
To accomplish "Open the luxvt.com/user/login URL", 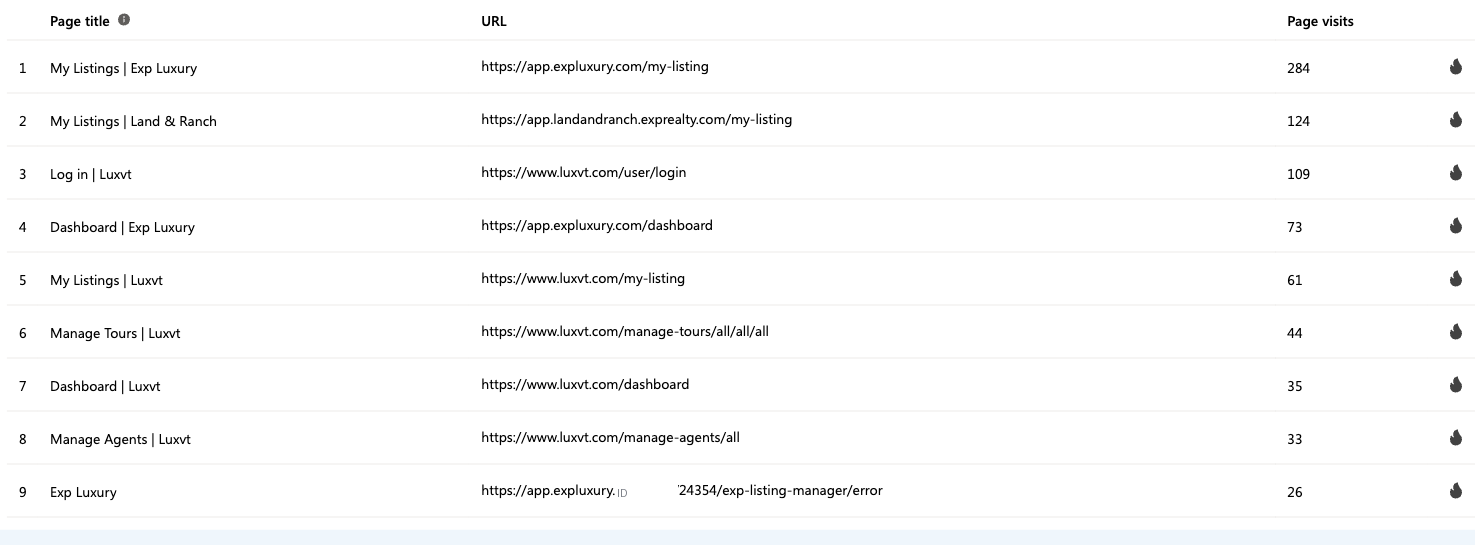I will (x=584, y=173).
